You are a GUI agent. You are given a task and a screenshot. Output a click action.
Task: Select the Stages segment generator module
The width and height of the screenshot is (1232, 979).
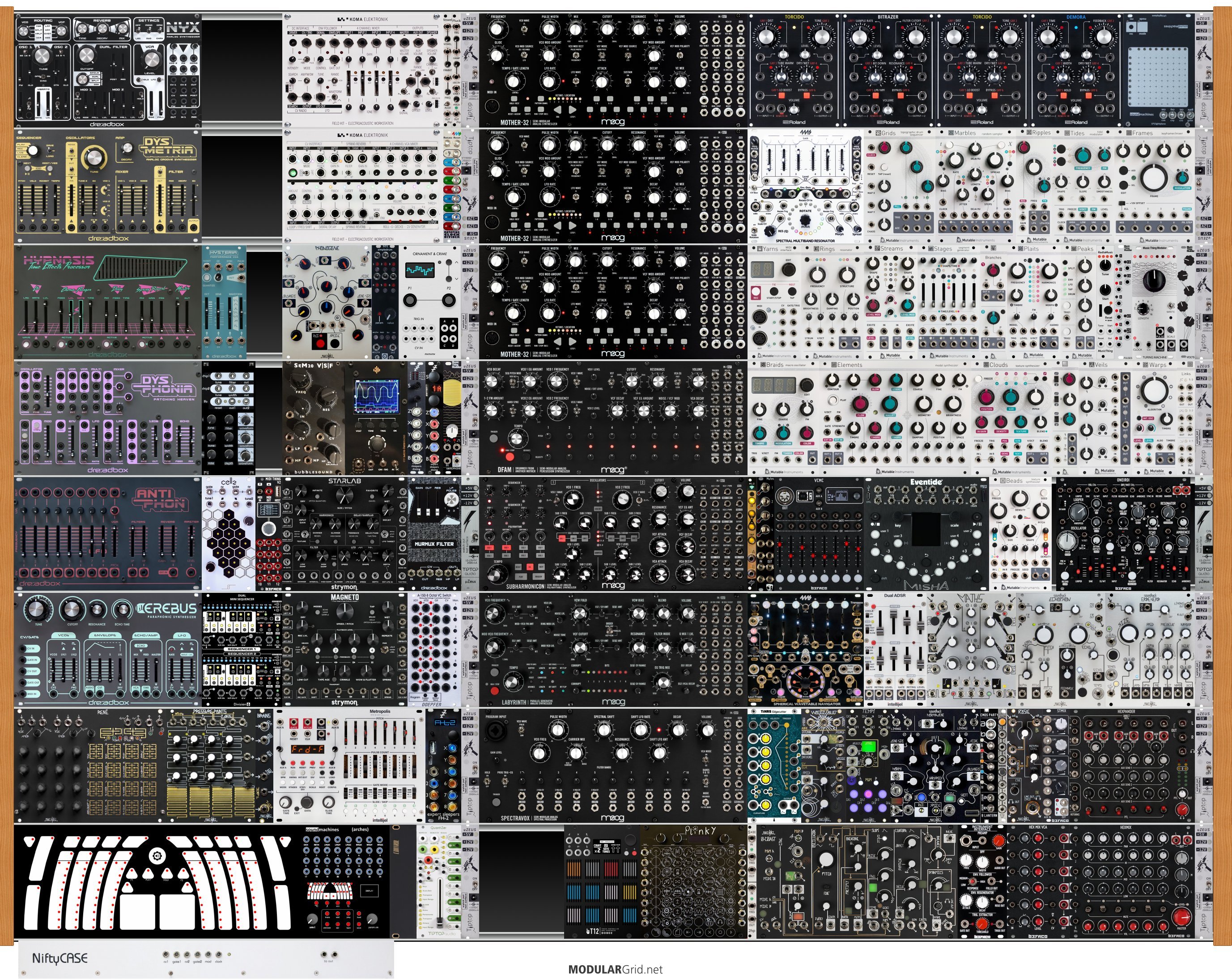pos(950,302)
